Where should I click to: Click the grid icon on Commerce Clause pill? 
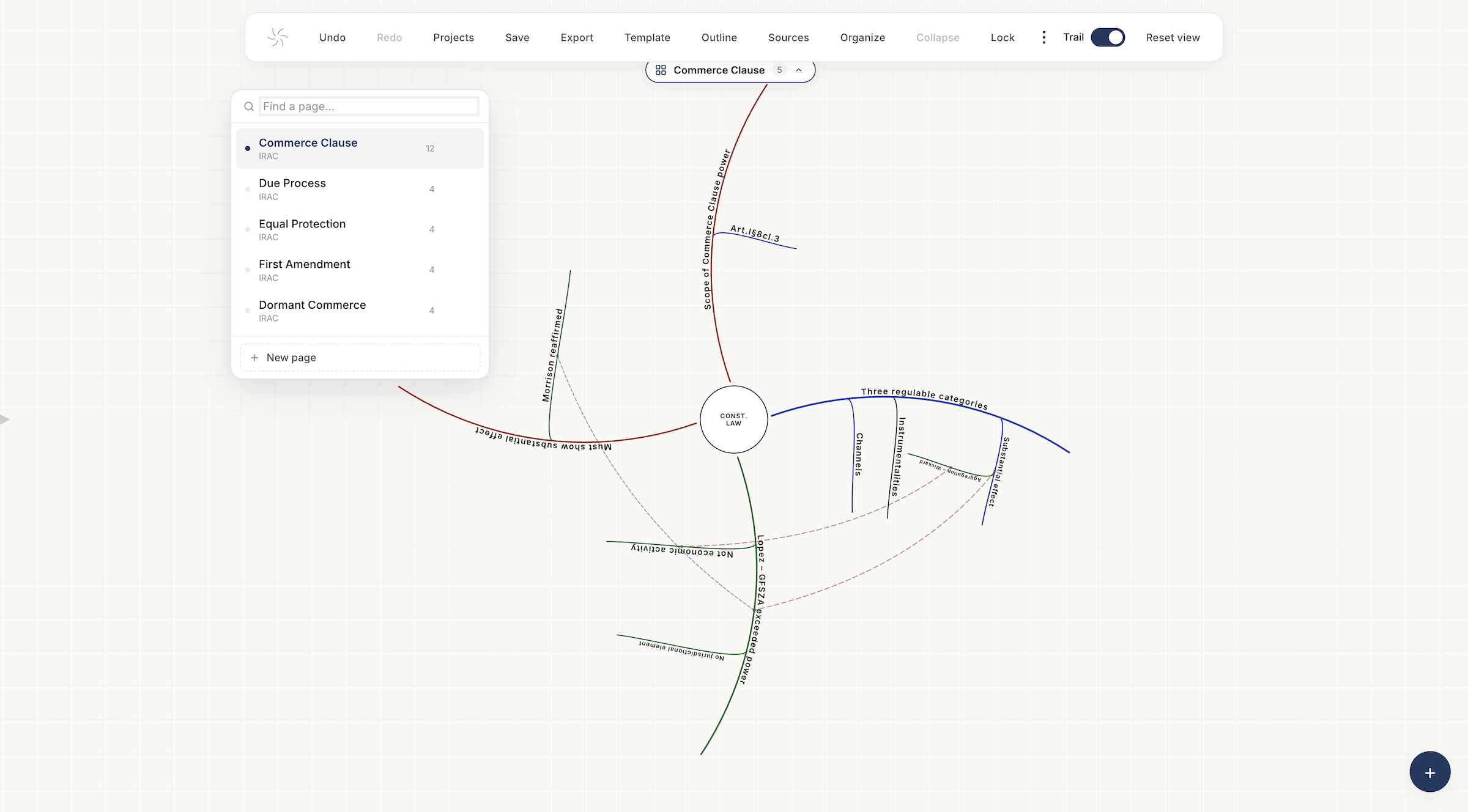(661, 70)
